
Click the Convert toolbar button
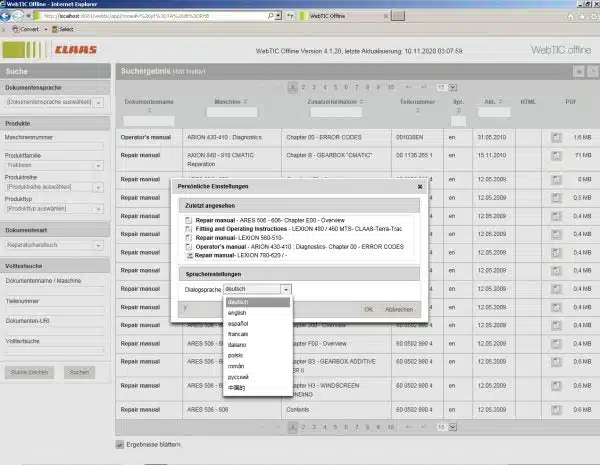[25, 29]
